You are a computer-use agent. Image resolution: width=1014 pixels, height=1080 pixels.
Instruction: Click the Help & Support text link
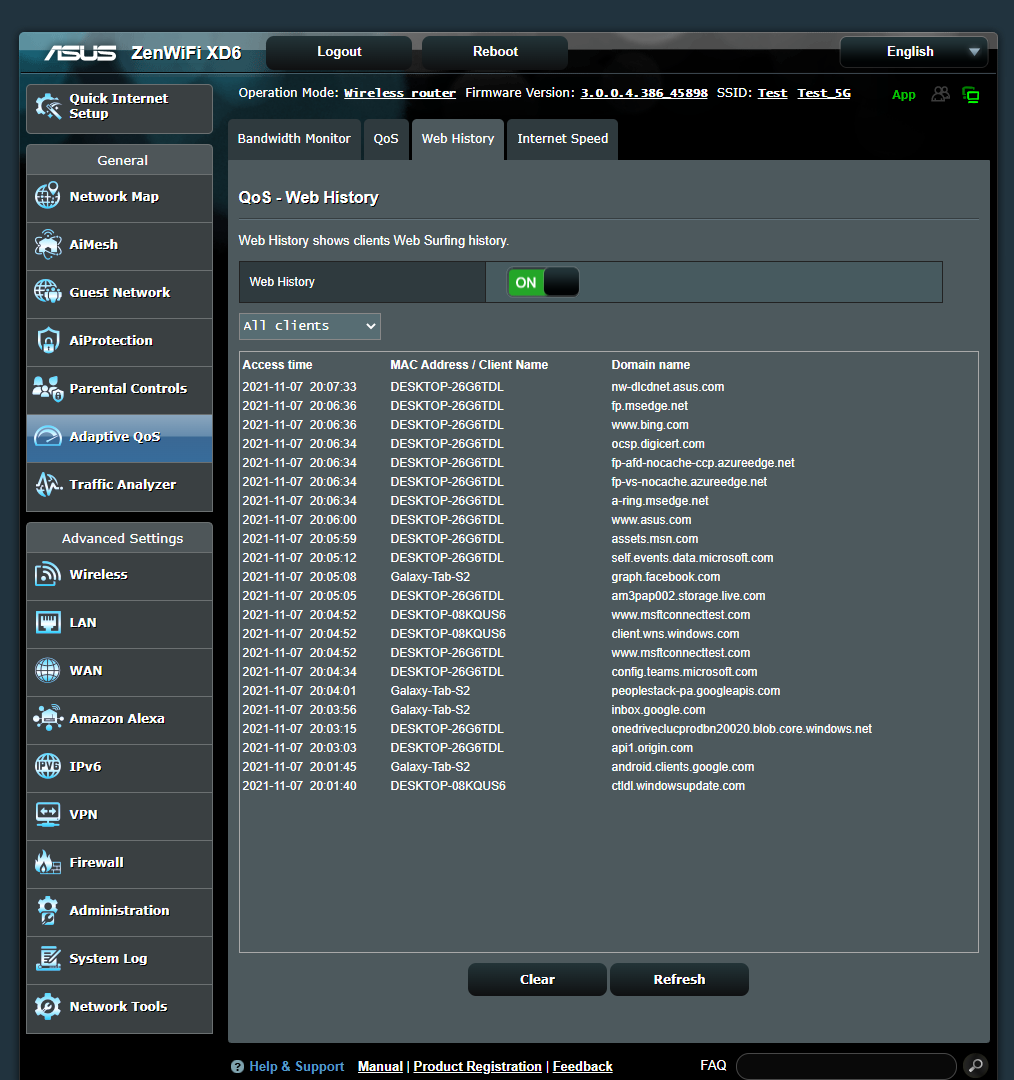coord(296,1066)
